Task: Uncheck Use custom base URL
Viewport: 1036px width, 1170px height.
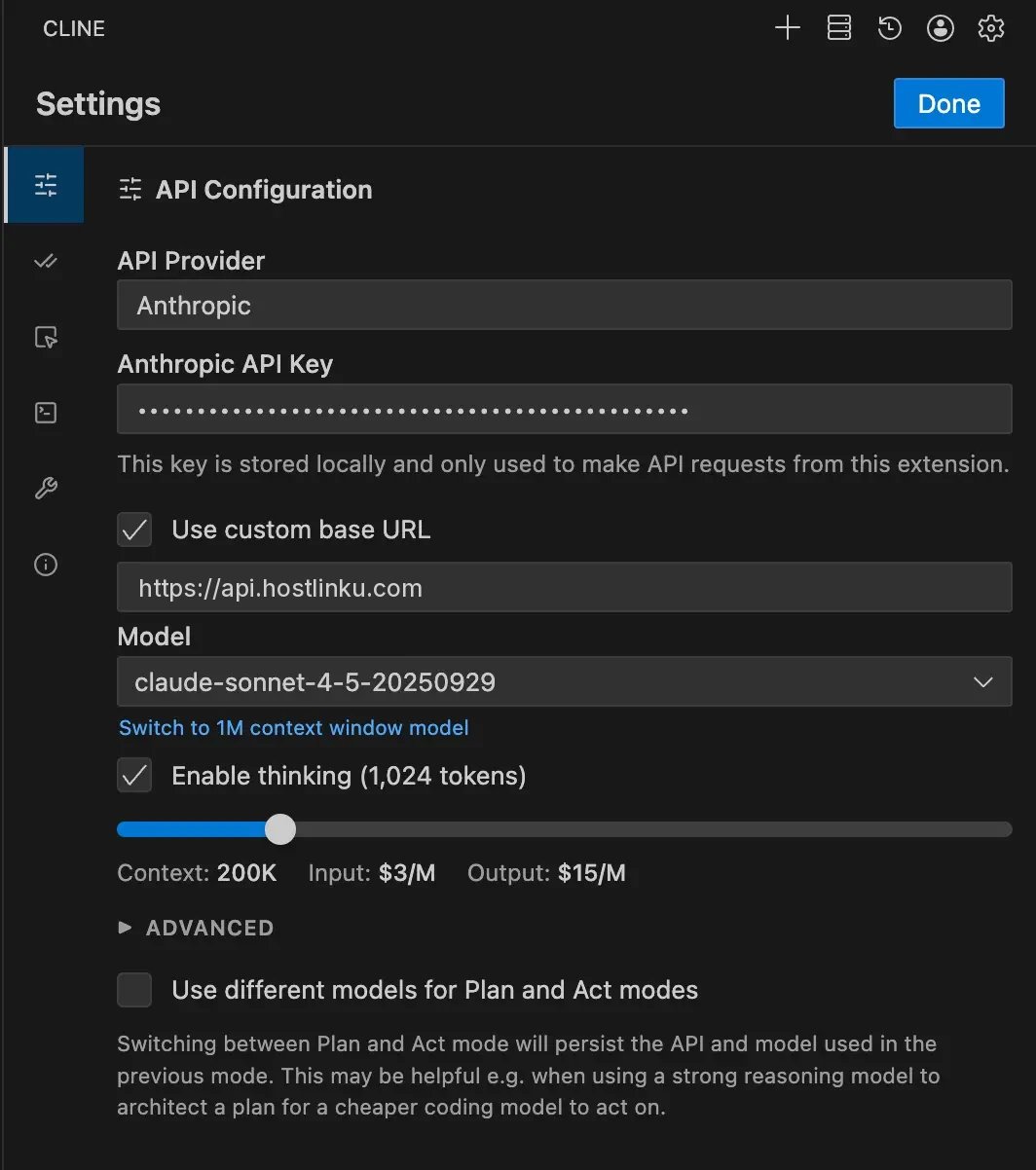Action: [134, 530]
